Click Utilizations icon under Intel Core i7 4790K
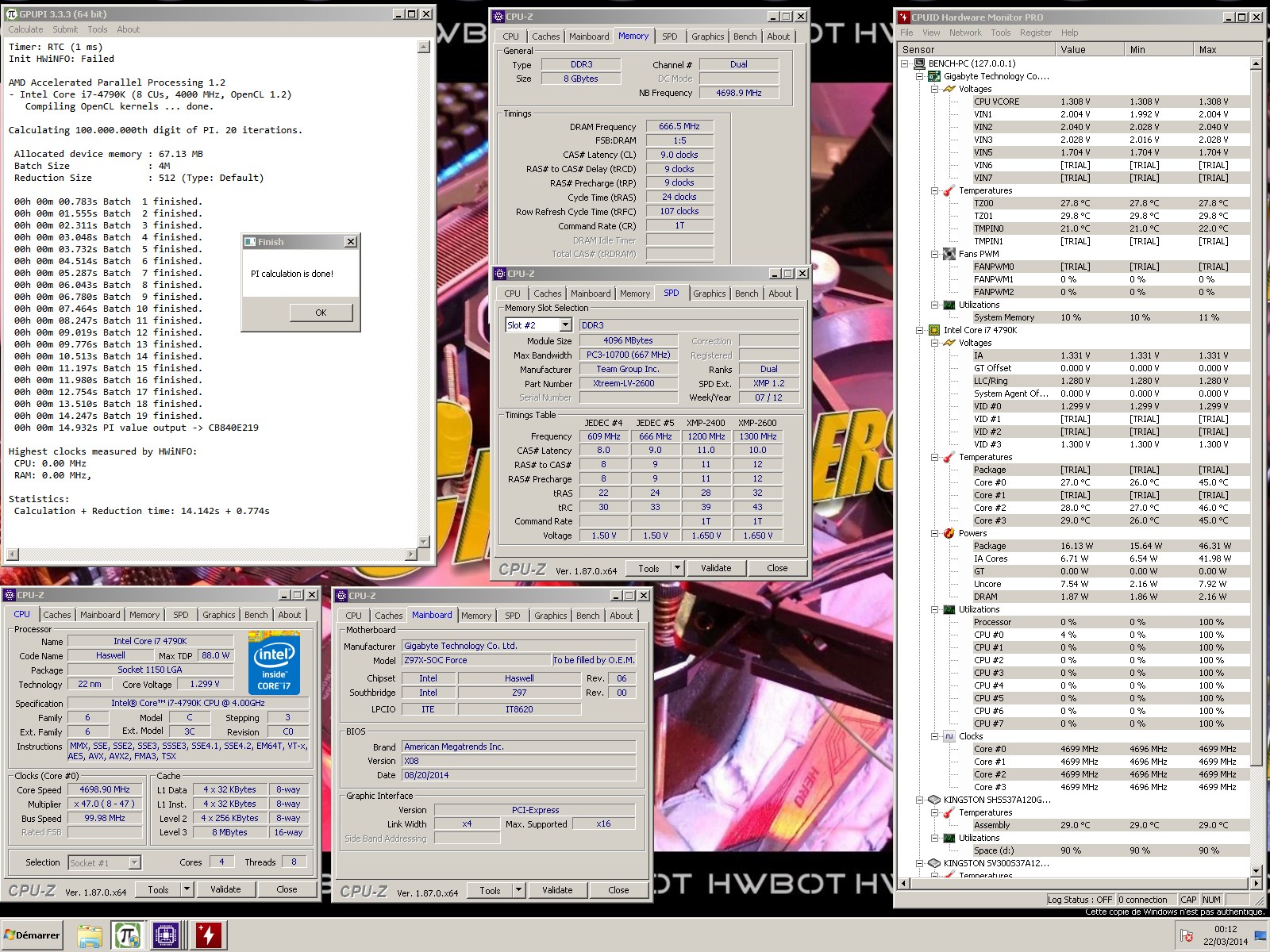The width and height of the screenshot is (1270, 952). pyautogui.click(x=949, y=609)
